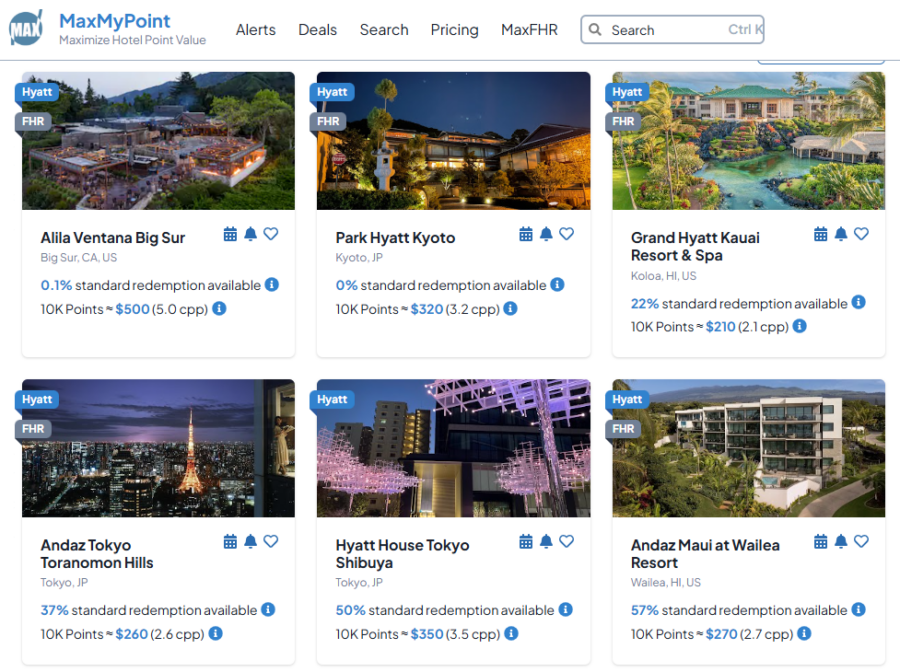Open the Deals menu item

317,30
